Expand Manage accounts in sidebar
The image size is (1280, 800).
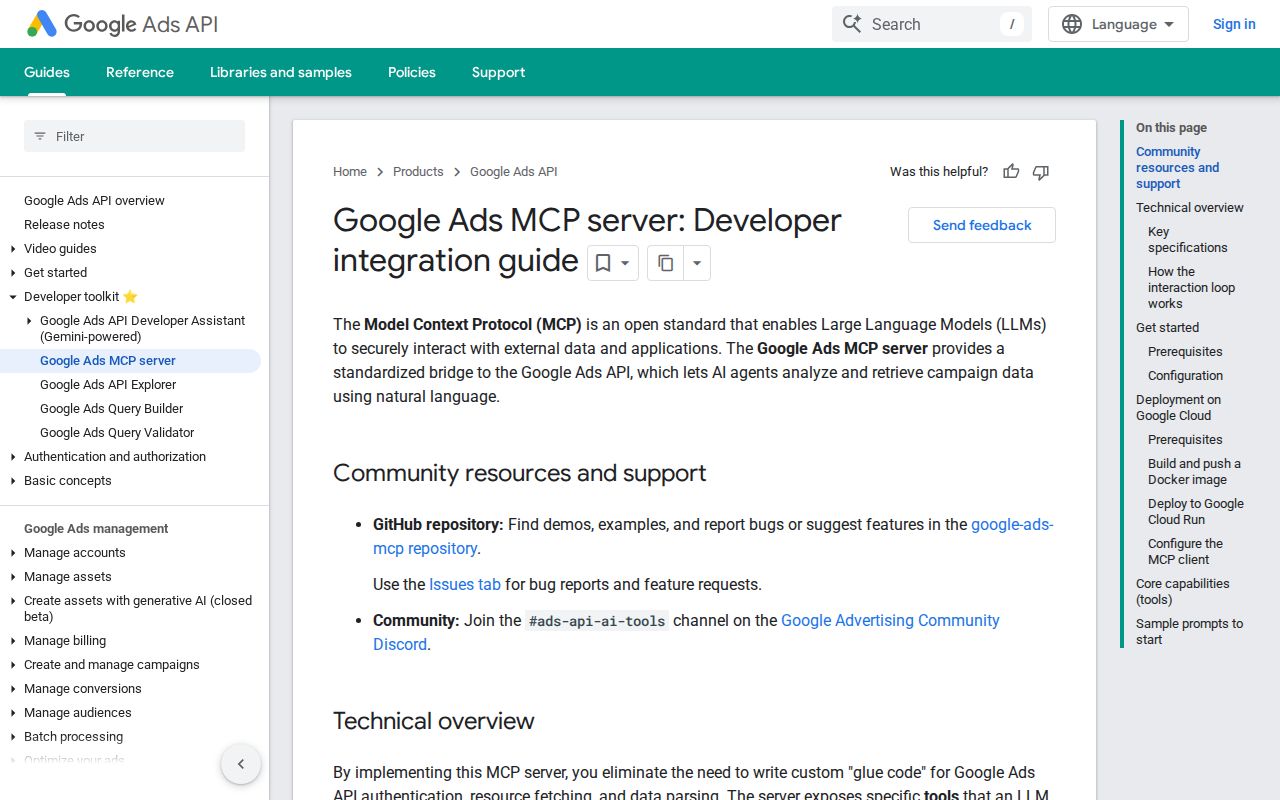13,553
